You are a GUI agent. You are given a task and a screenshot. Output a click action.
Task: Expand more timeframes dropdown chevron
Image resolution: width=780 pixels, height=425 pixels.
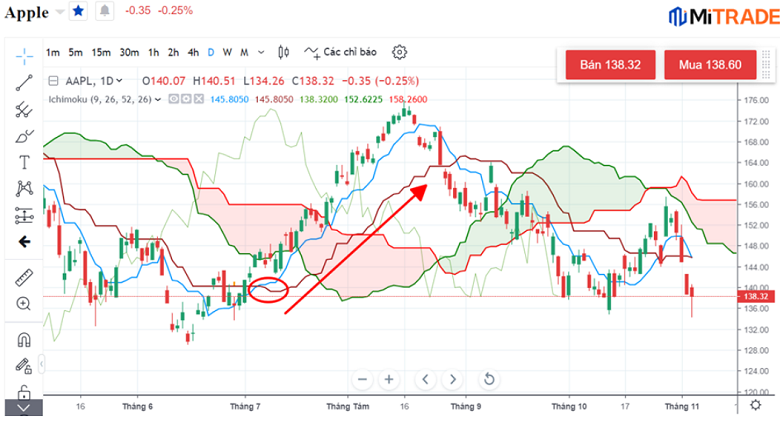[261, 52]
